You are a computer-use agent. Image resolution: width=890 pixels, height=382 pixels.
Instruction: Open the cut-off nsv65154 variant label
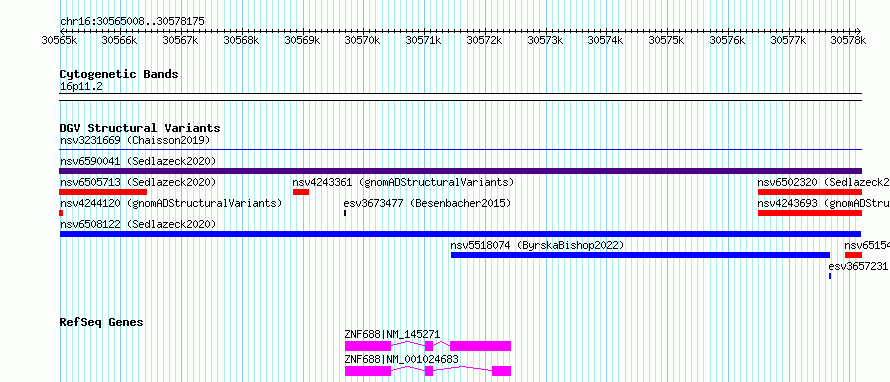click(867, 245)
